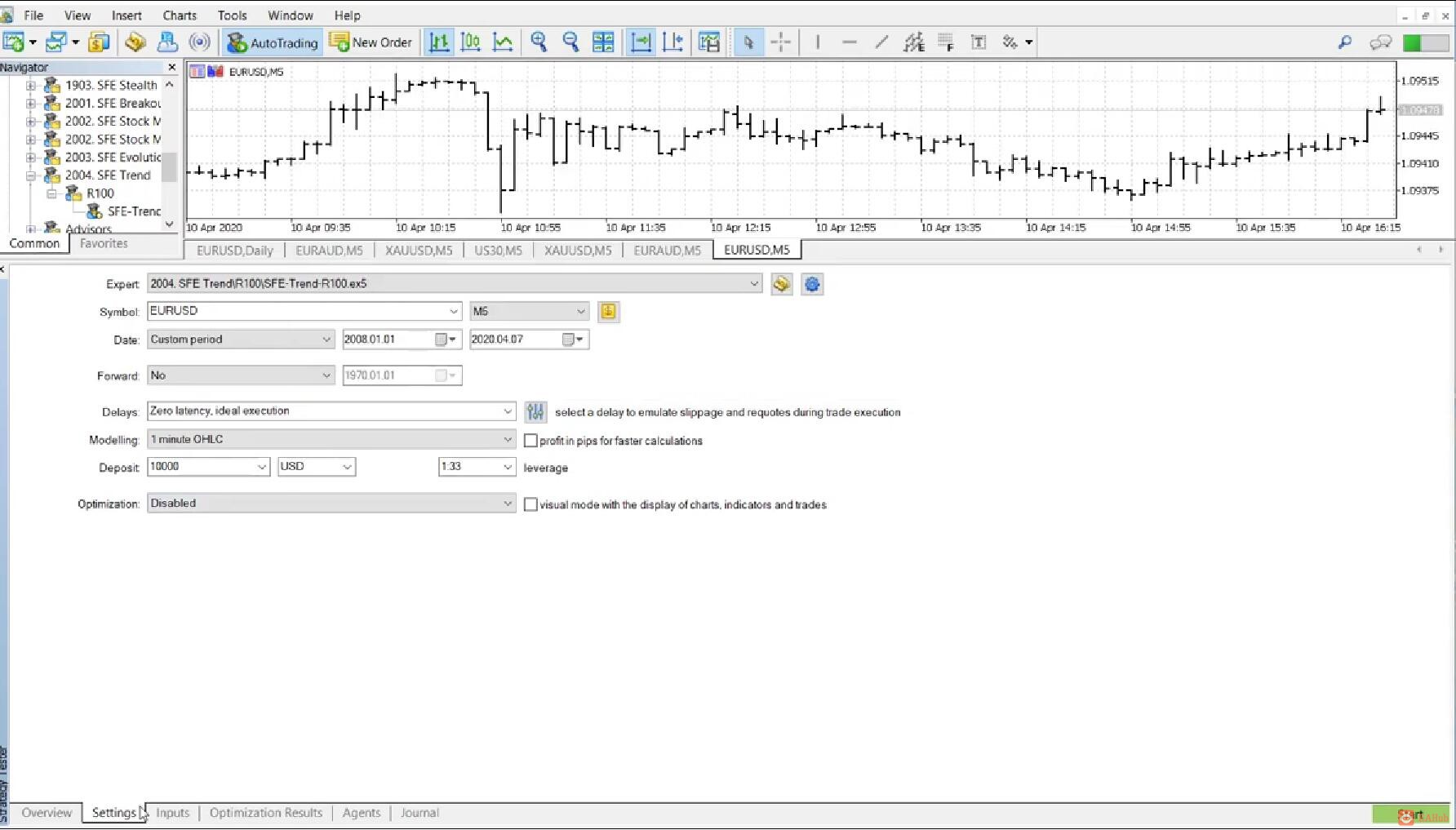Open the Modelling dropdown showing 1 minute OHLC
1456x830 pixels.
tap(331, 439)
